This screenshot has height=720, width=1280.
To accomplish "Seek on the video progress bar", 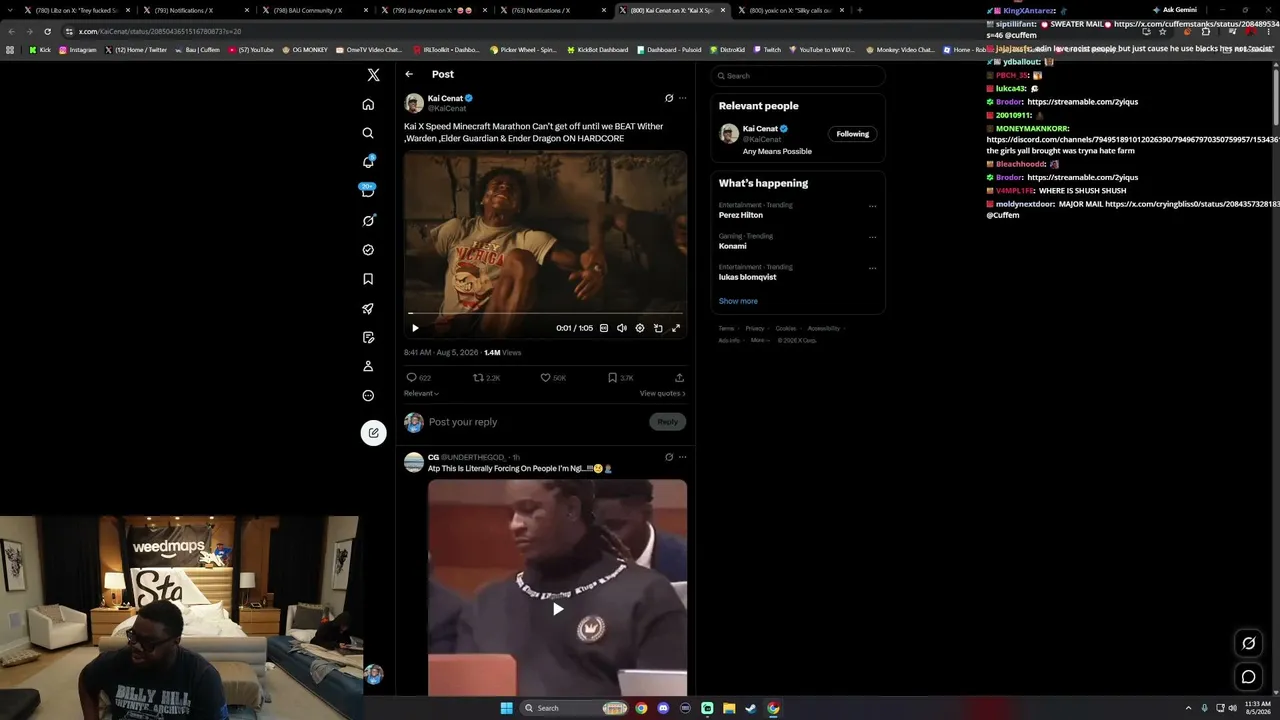I will [545, 314].
